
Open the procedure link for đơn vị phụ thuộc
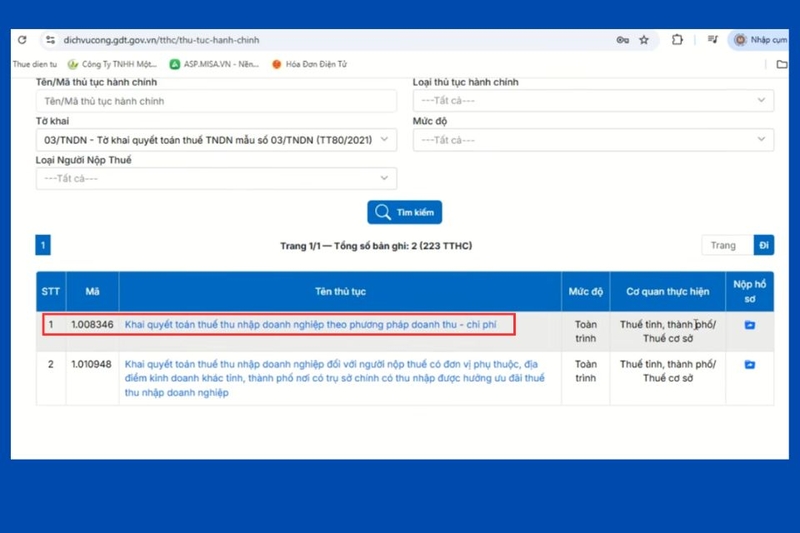(335, 378)
